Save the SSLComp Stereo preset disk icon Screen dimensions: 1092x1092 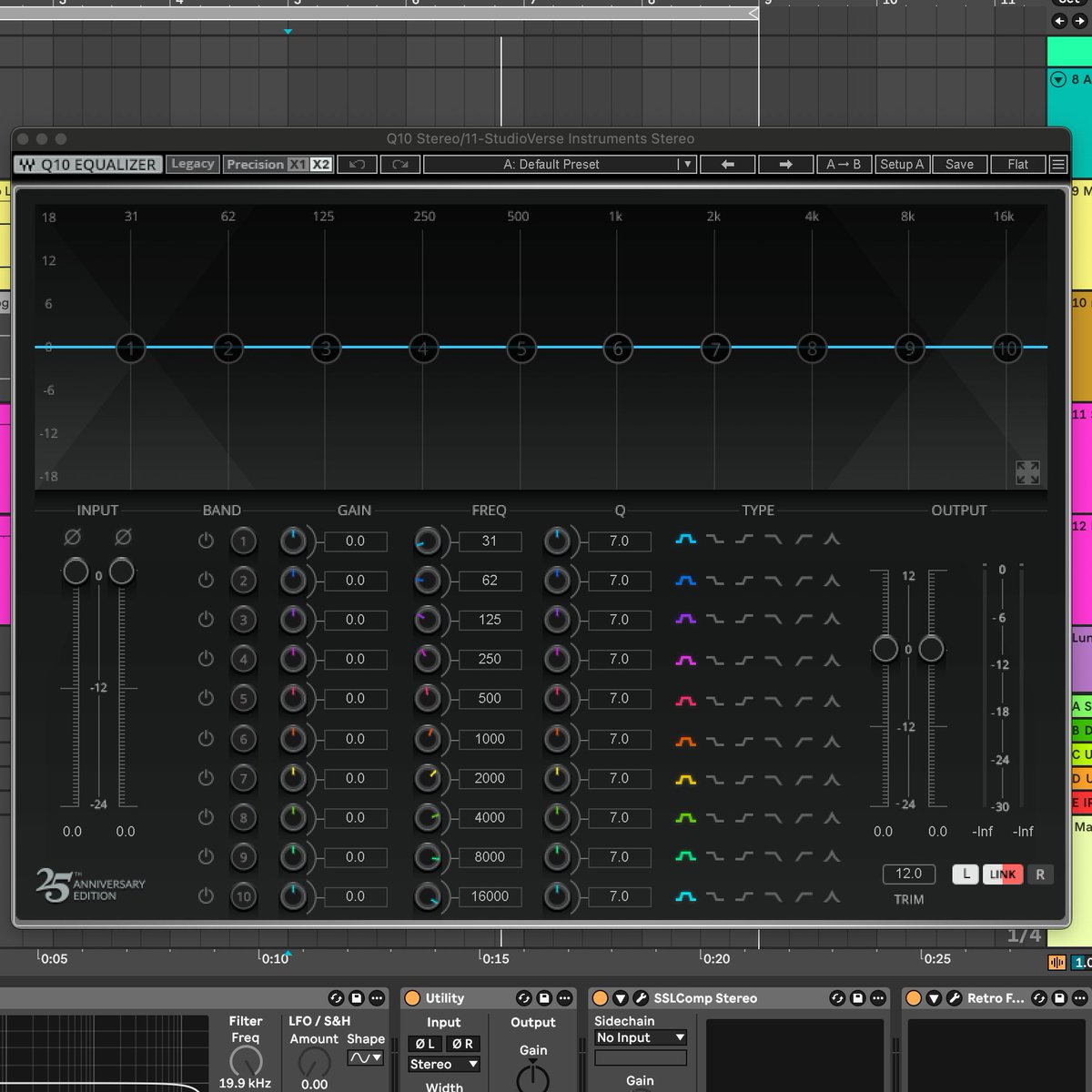click(x=857, y=998)
